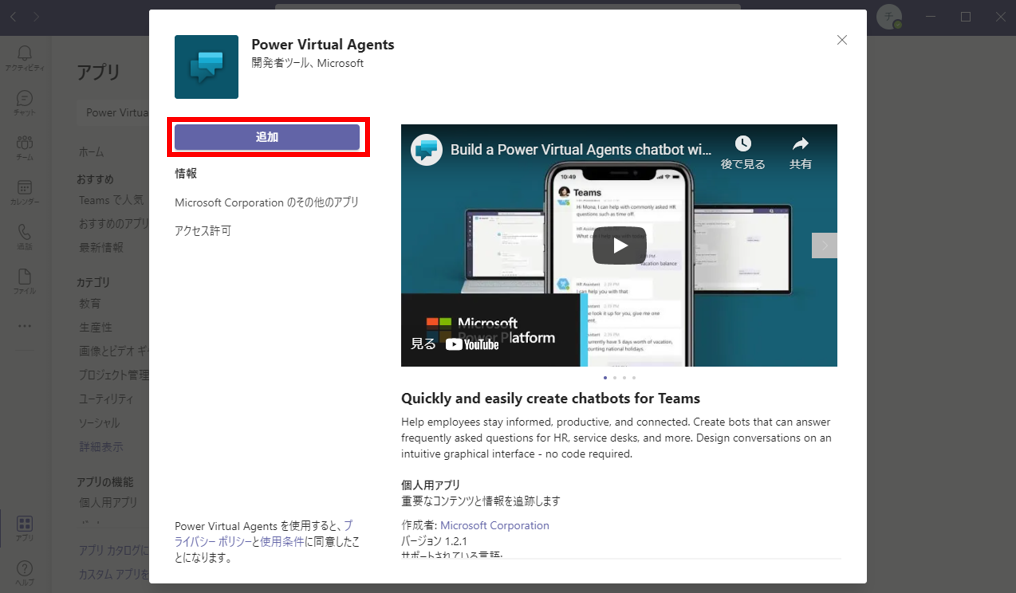
Task: Click the 見る label on the video
Action: pyautogui.click(x=423, y=344)
